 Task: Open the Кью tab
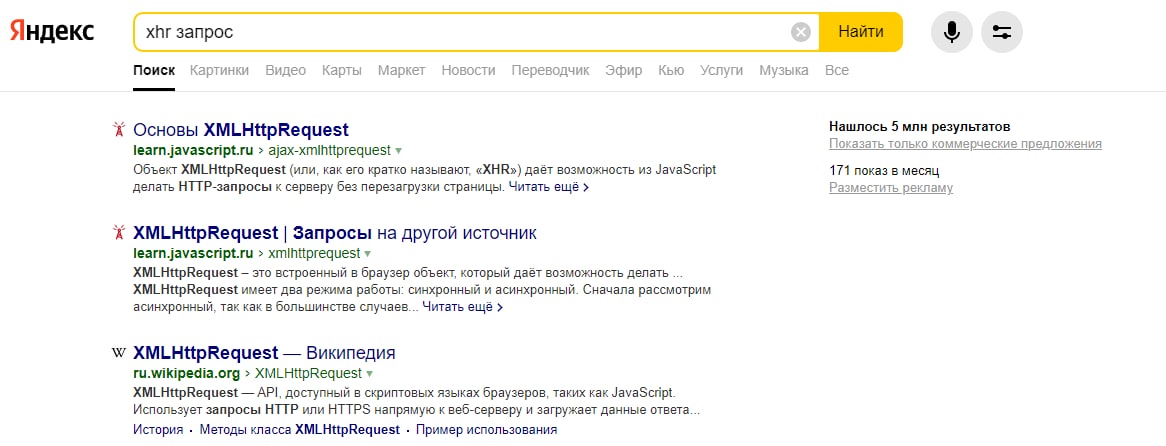click(671, 71)
